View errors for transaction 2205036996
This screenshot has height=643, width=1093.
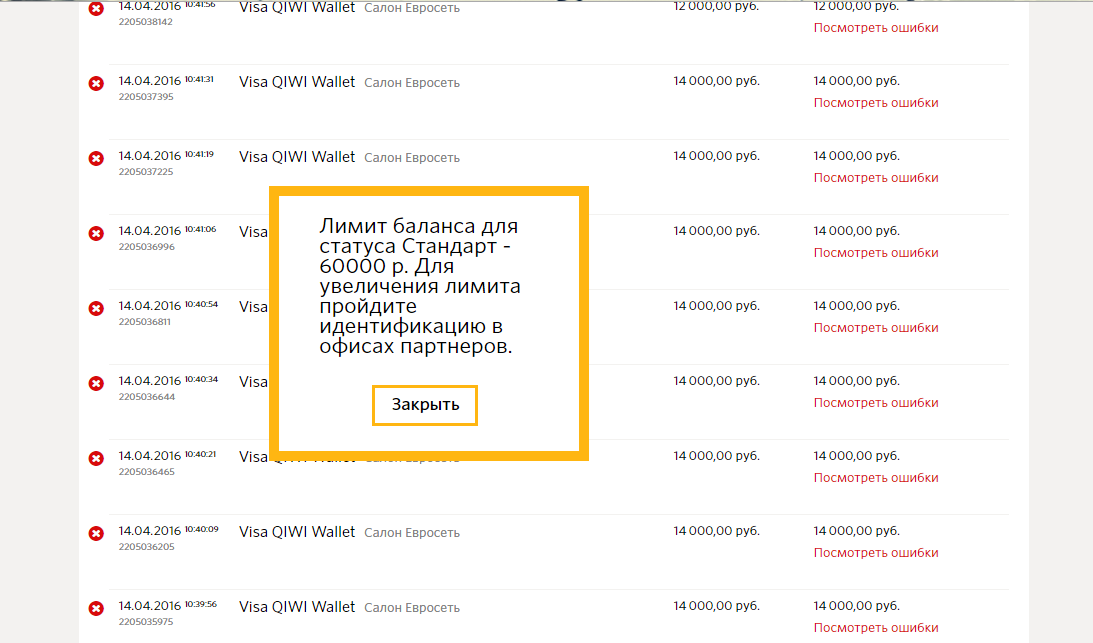876,252
